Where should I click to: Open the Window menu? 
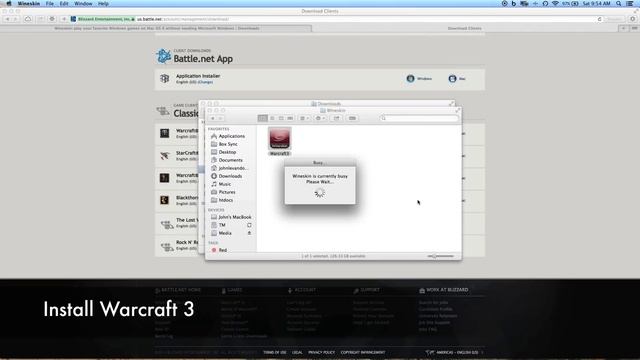tap(83, 4)
